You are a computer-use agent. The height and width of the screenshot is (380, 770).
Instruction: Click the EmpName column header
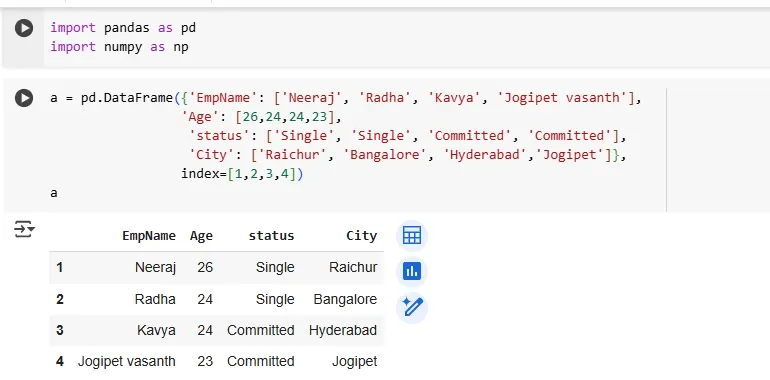tap(149, 236)
